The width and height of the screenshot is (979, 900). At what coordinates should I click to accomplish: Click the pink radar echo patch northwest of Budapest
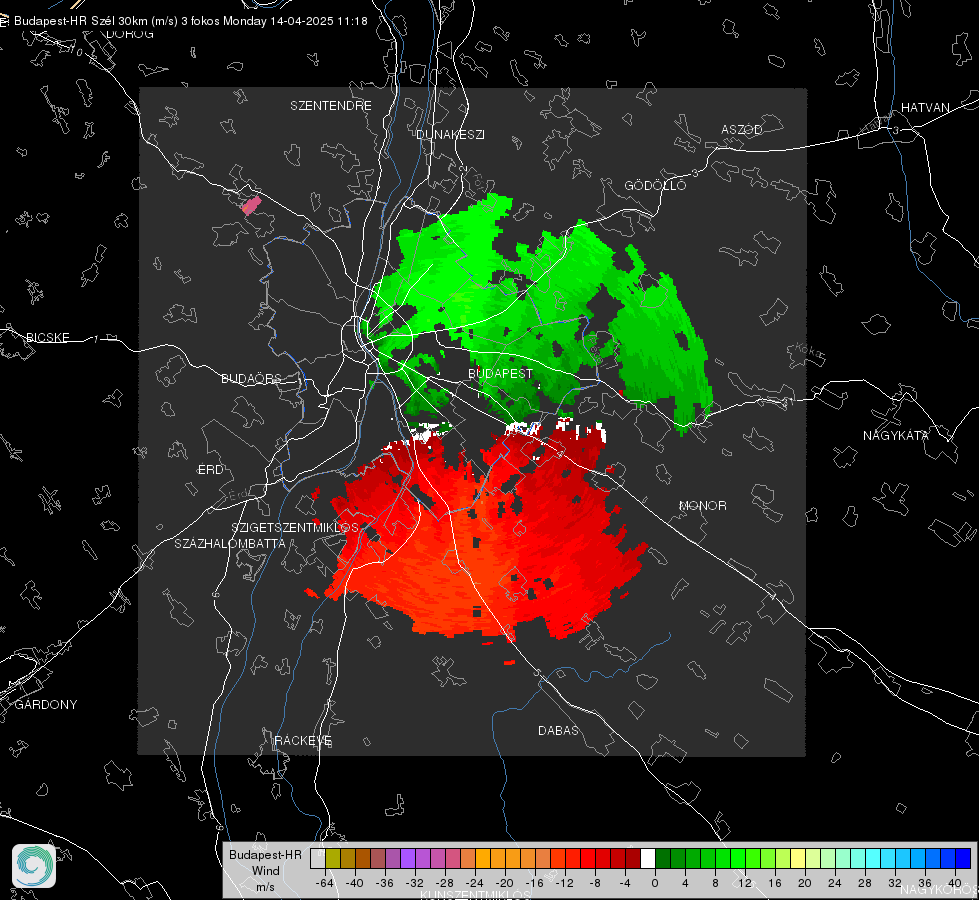tap(251, 205)
